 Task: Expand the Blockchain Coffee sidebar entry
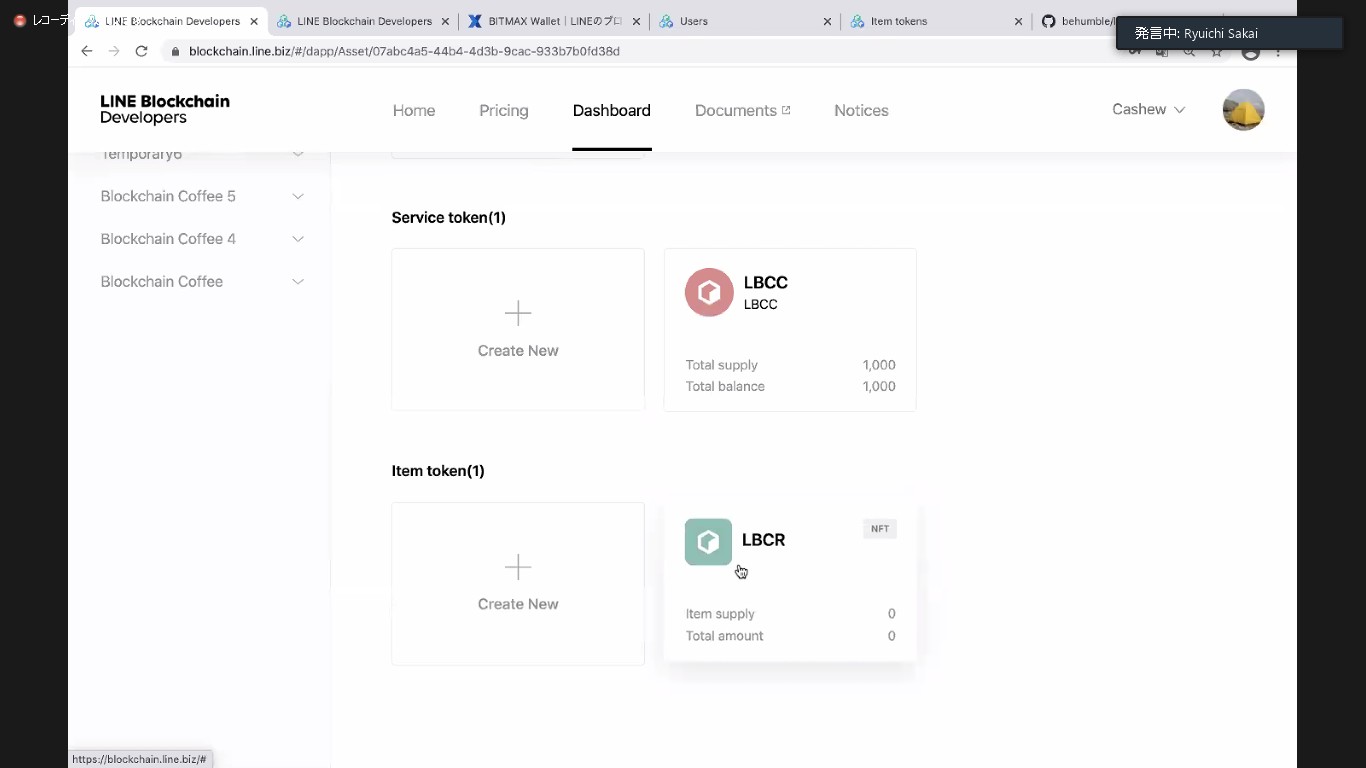pyautogui.click(x=162, y=281)
